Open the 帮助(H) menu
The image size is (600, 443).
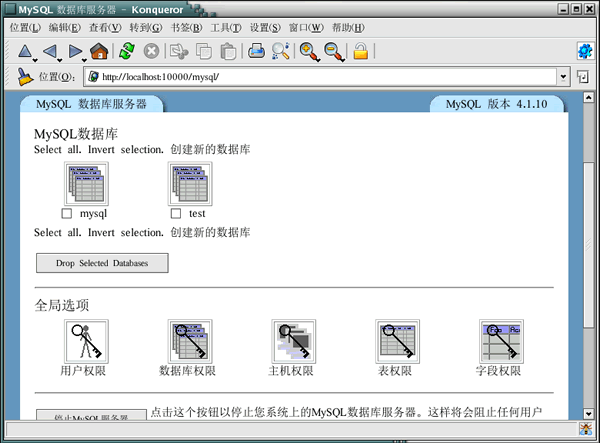click(x=348, y=28)
